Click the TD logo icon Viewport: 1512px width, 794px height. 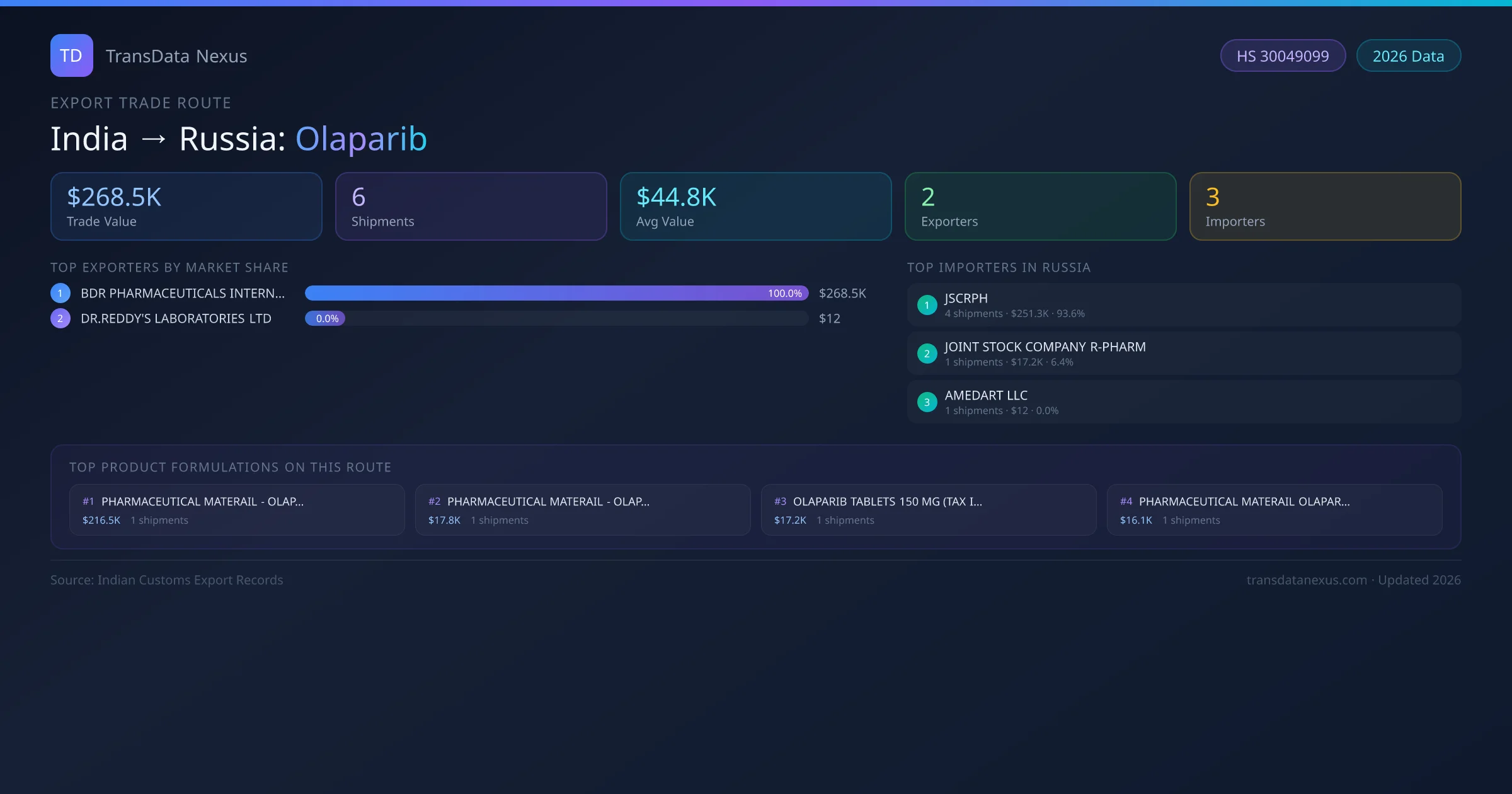pyautogui.click(x=71, y=55)
